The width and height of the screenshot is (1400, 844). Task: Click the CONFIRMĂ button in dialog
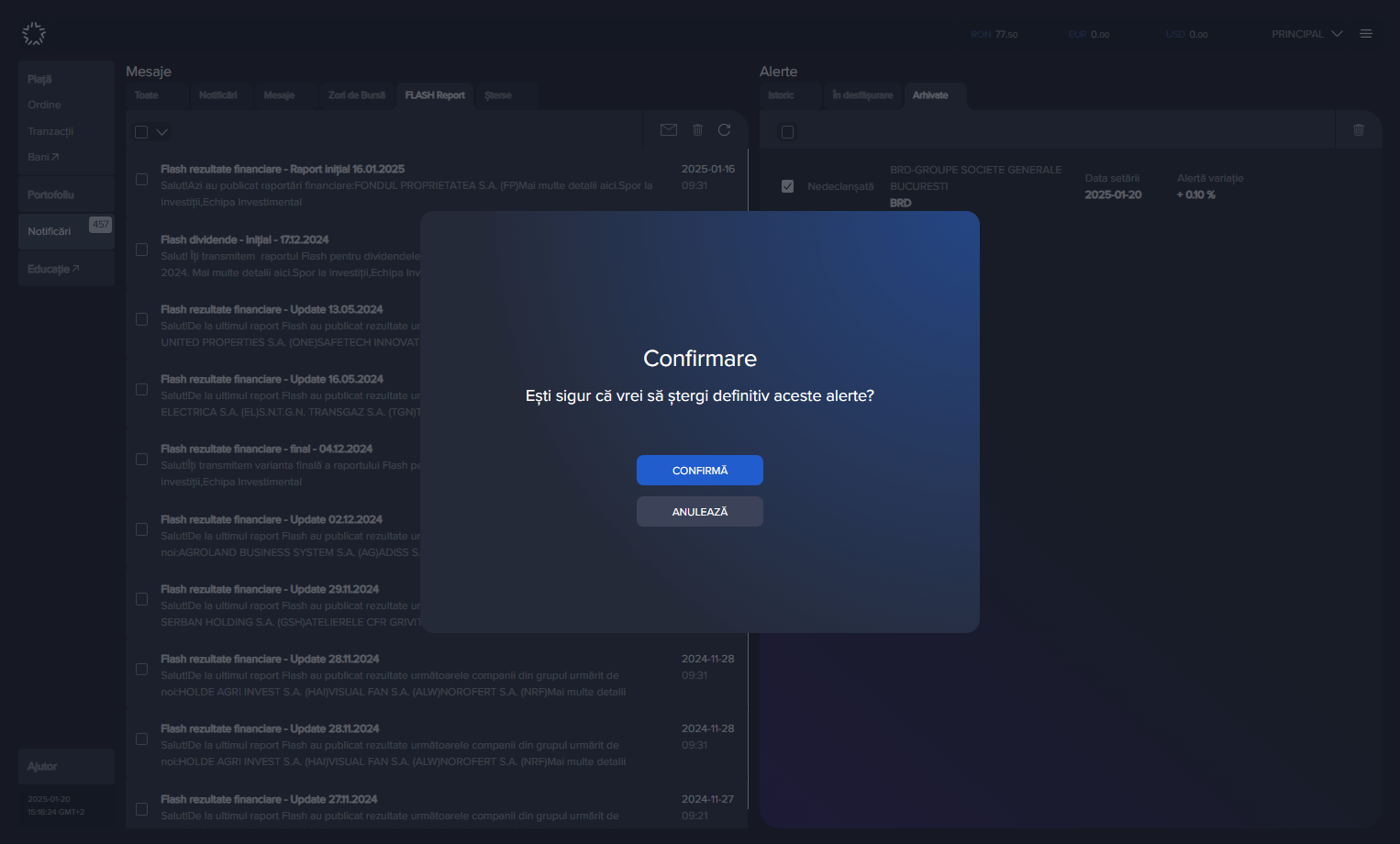700,471
